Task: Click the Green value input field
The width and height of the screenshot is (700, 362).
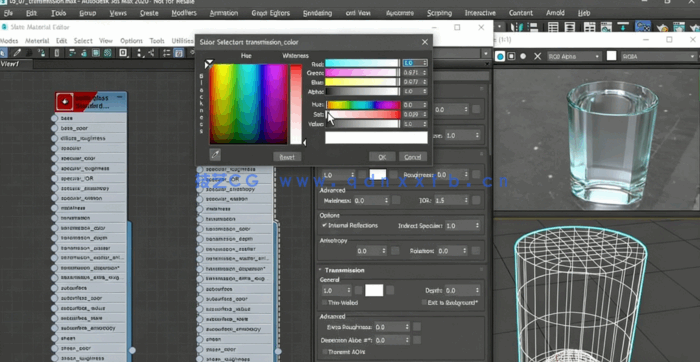Action: pos(412,72)
